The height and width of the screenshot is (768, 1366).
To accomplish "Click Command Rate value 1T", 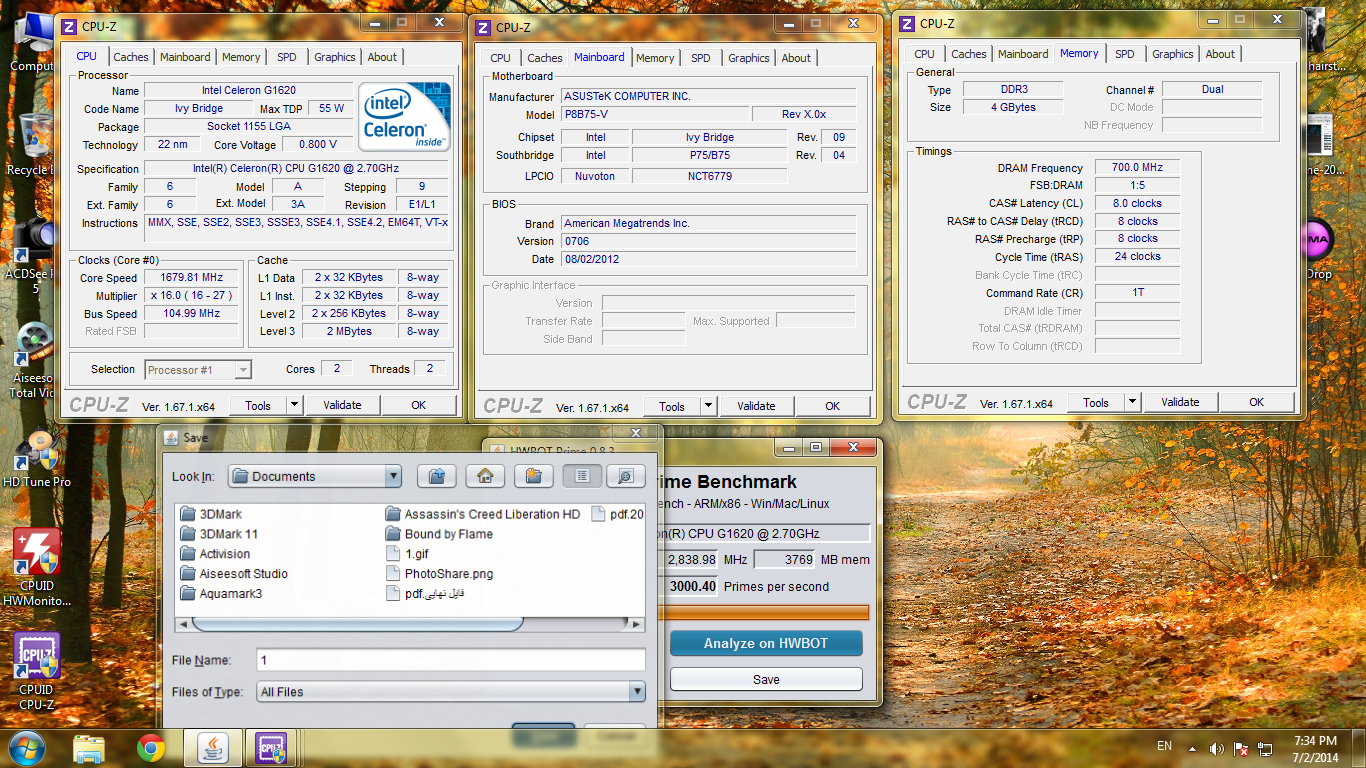I will (x=1138, y=293).
